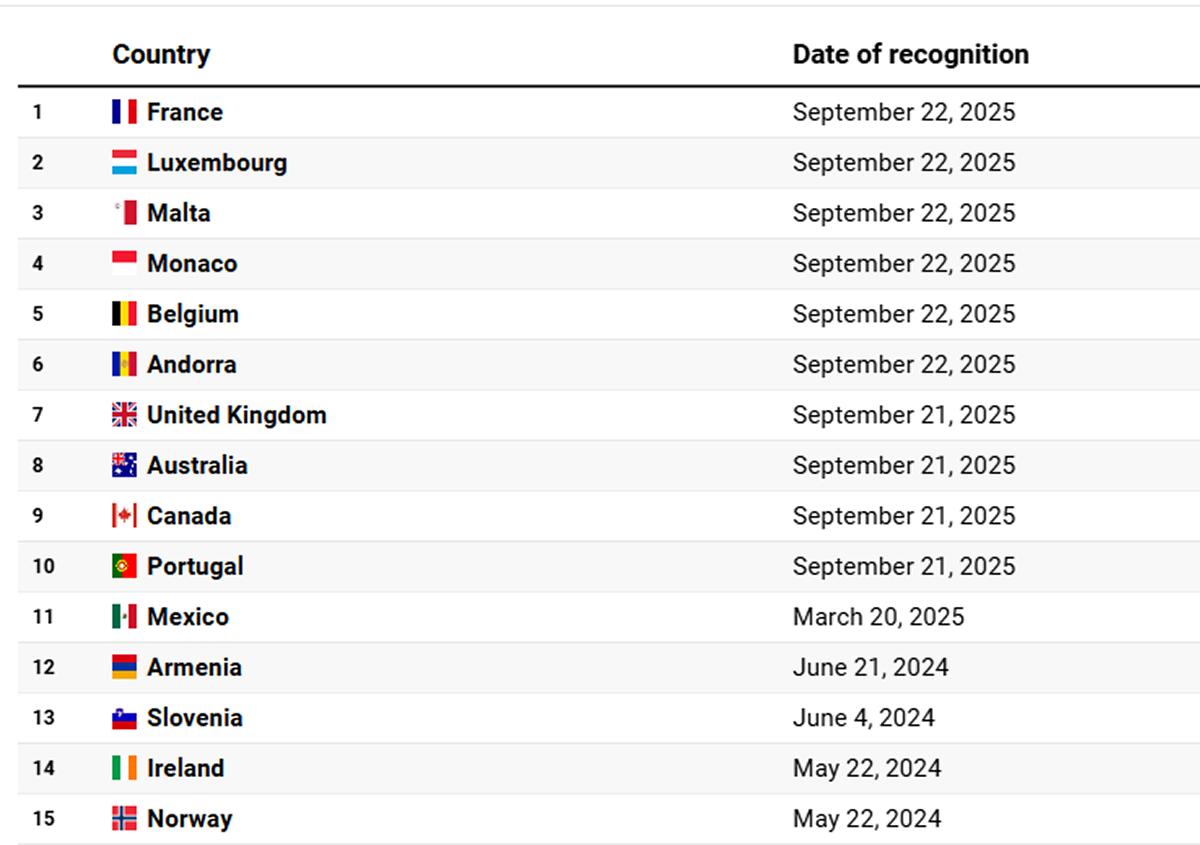This screenshot has width=1200, height=845.
Task: Click the Belgium flag icon
Action: click(x=124, y=314)
